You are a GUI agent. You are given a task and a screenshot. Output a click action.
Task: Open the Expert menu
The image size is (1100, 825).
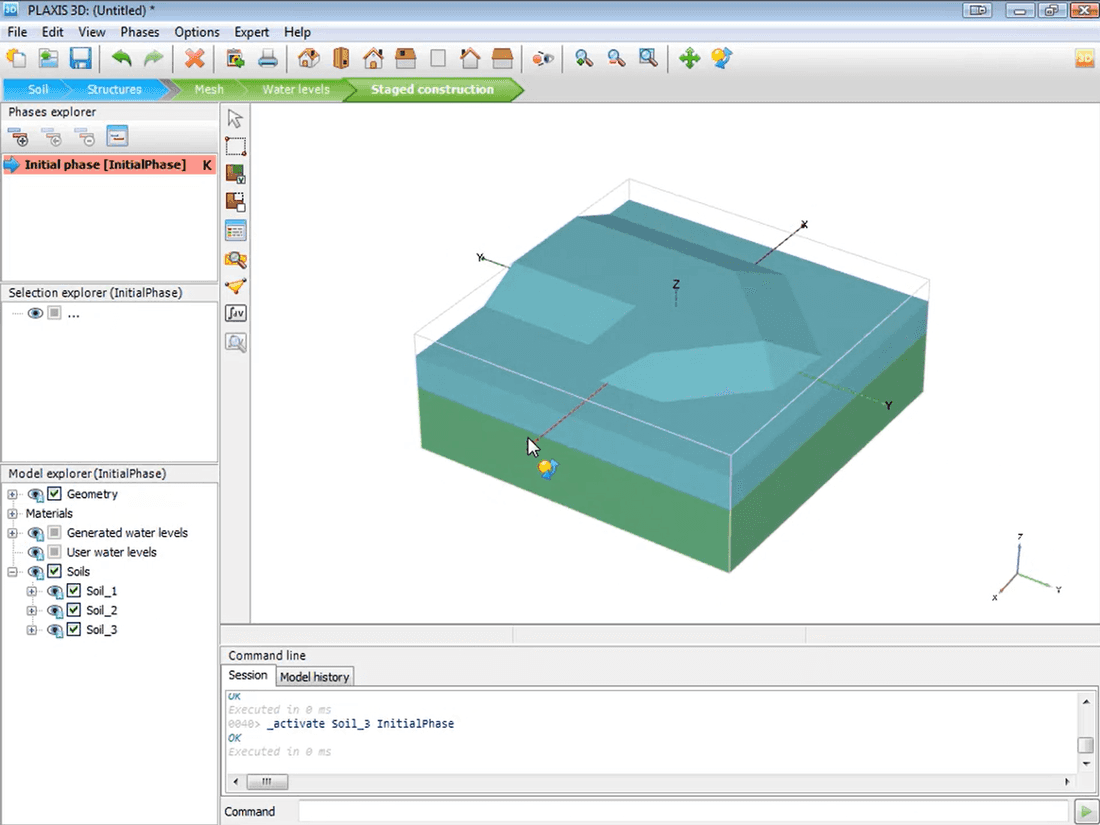(x=251, y=32)
